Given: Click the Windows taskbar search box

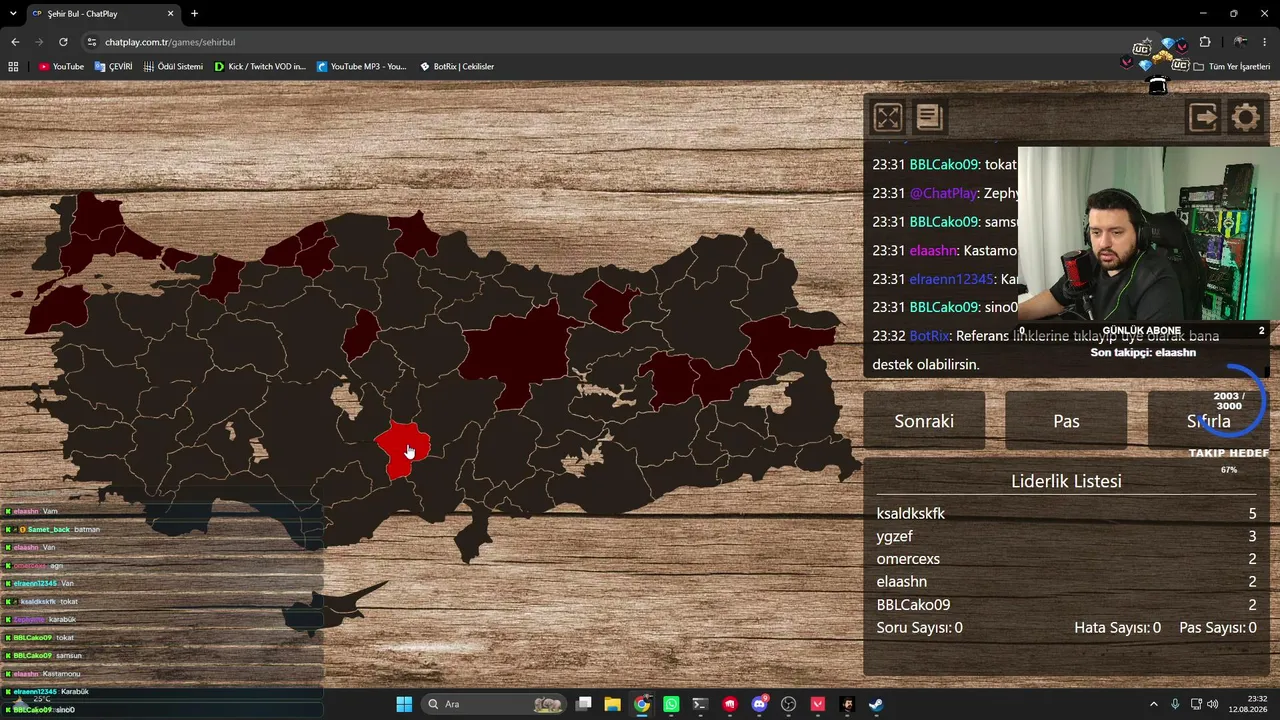Looking at the screenshot, I should [495, 704].
